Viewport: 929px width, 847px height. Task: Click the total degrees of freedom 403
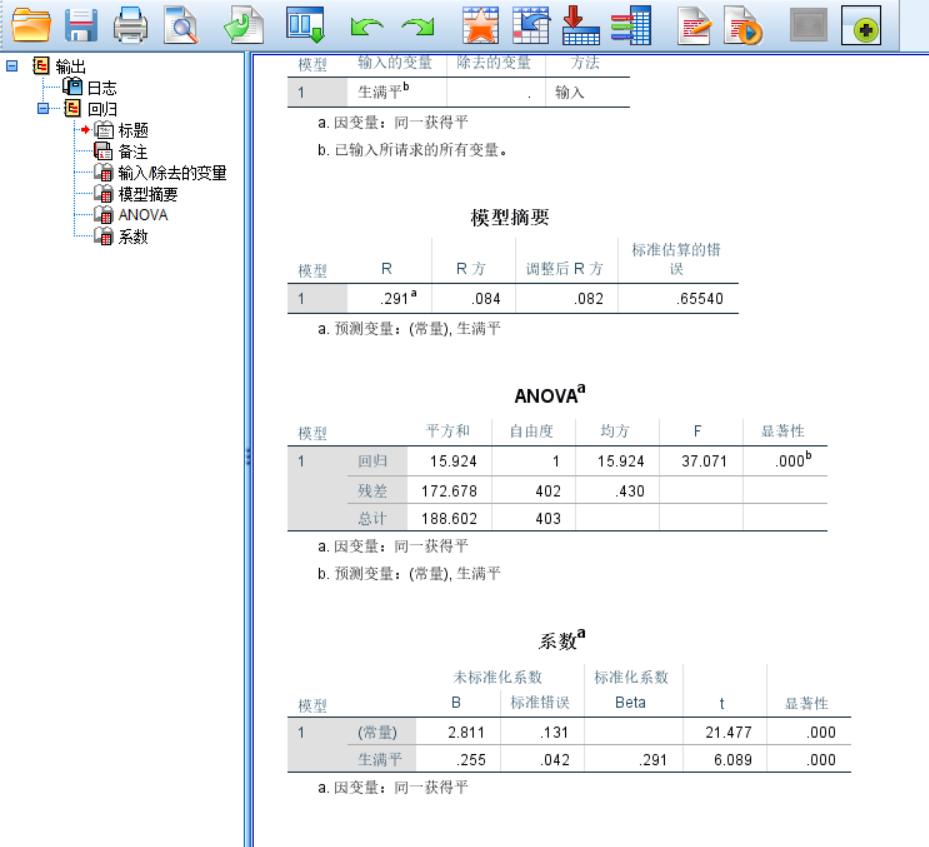pos(548,519)
